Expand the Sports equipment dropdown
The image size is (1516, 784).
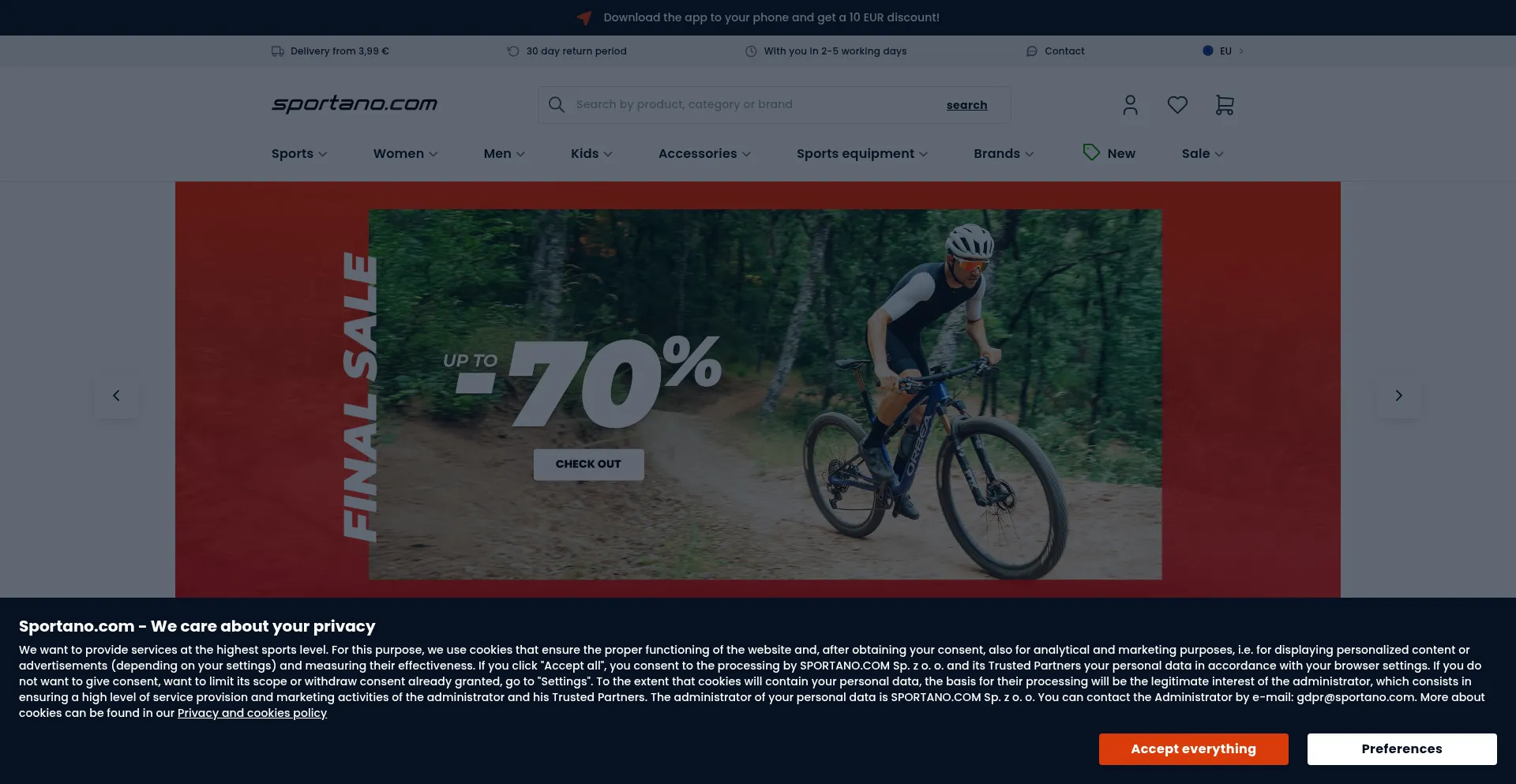click(862, 153)
